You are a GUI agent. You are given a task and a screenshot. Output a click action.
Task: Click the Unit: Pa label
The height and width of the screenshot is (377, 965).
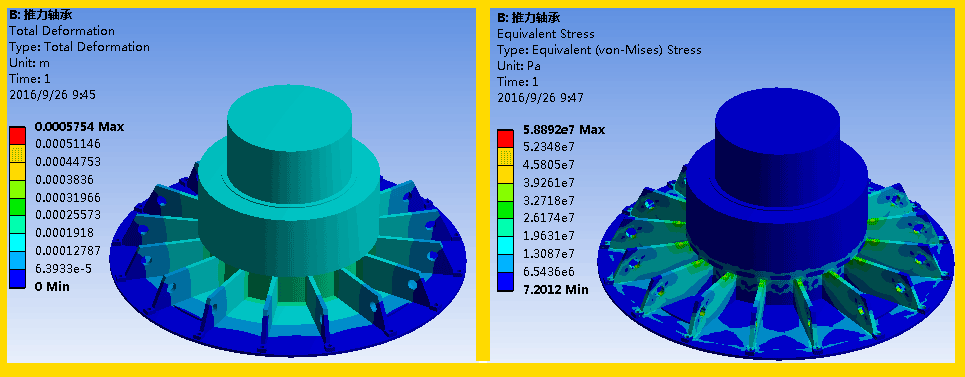519,66
